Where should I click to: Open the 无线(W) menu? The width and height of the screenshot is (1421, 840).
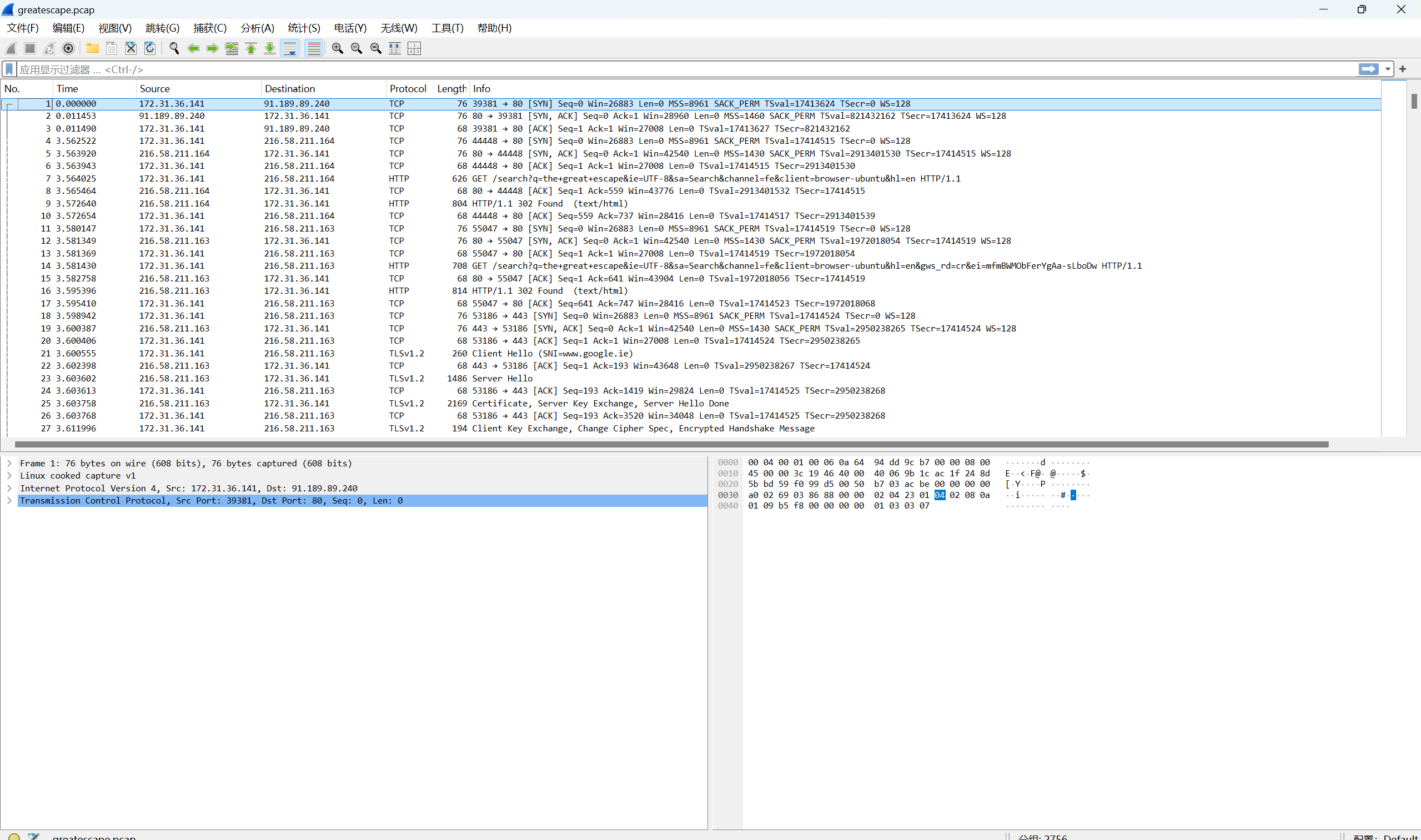[399, 28]
